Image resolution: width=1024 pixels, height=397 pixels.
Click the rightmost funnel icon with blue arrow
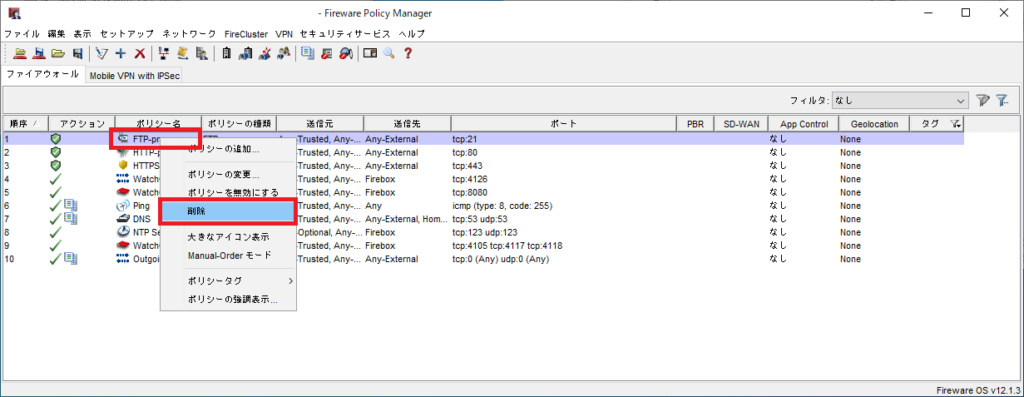coord(1002,101)
